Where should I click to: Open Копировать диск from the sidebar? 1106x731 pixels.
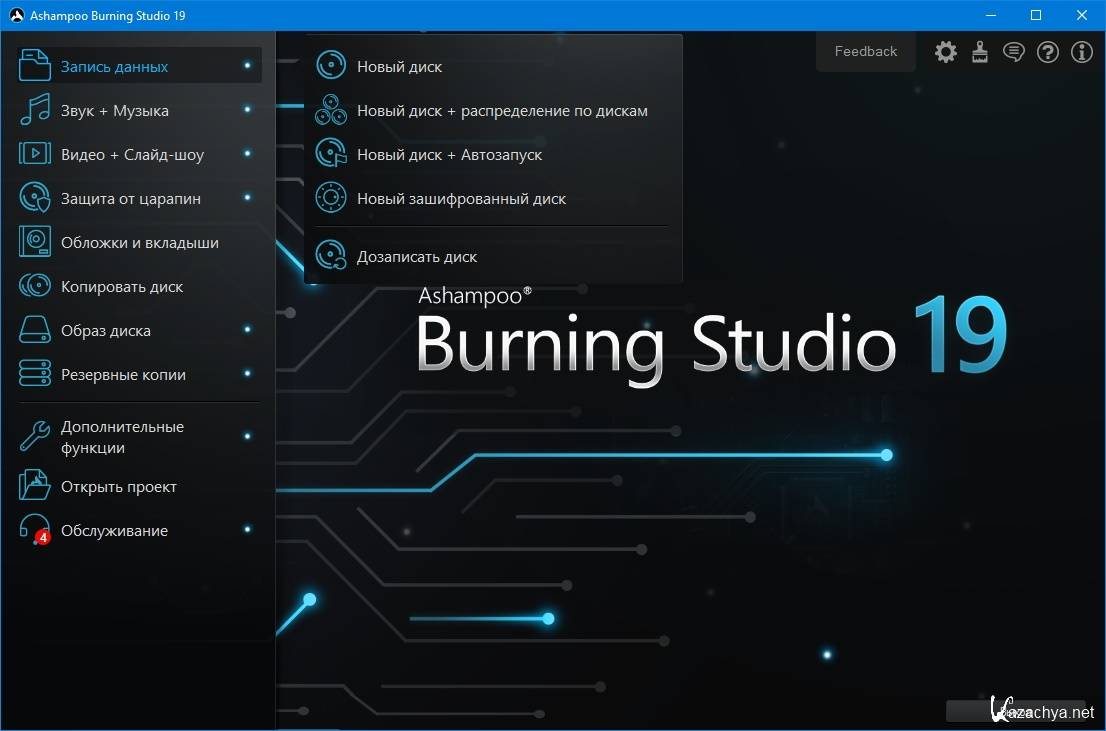point(122,287)
